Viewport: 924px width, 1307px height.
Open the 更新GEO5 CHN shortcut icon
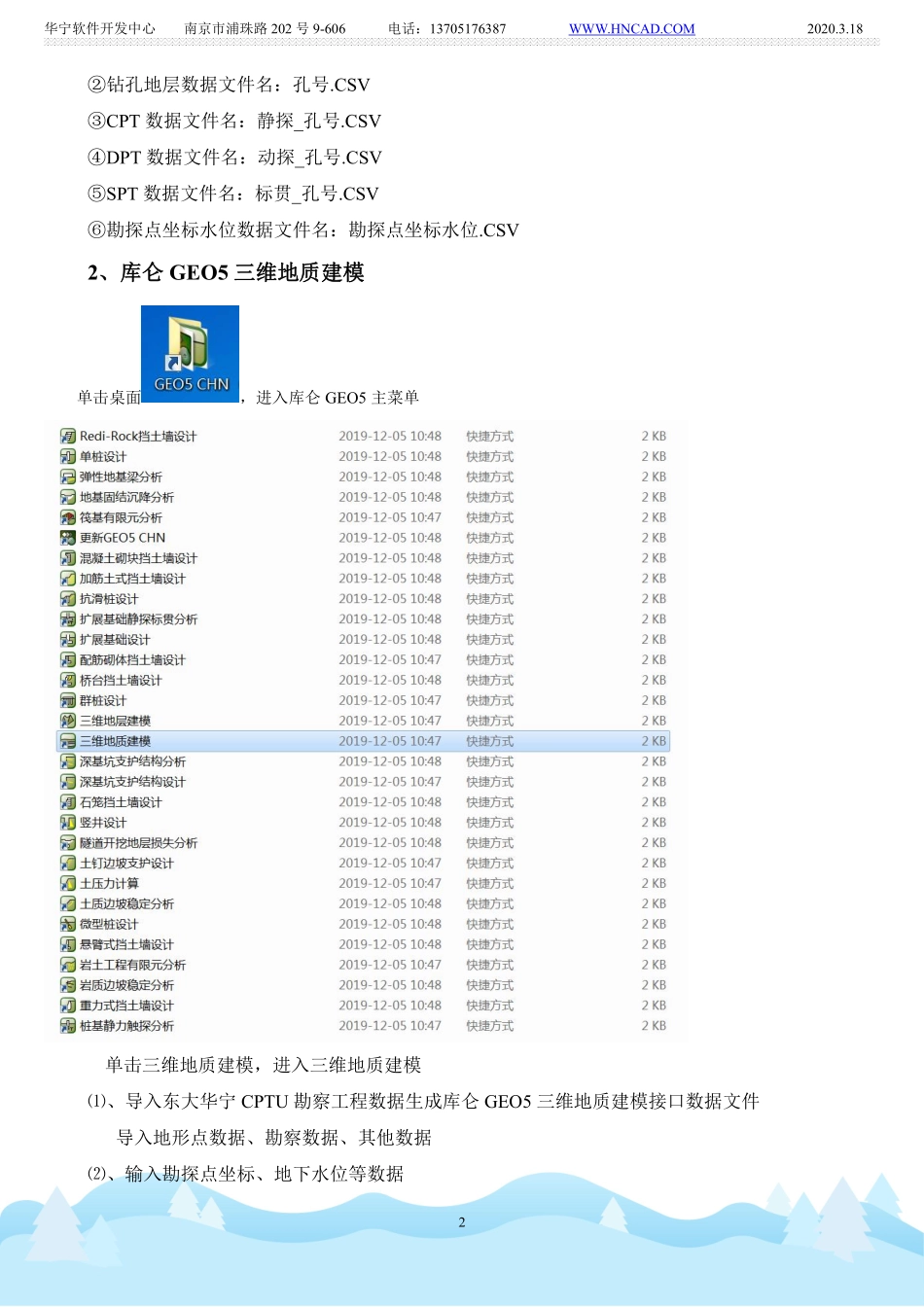point(68,538)
